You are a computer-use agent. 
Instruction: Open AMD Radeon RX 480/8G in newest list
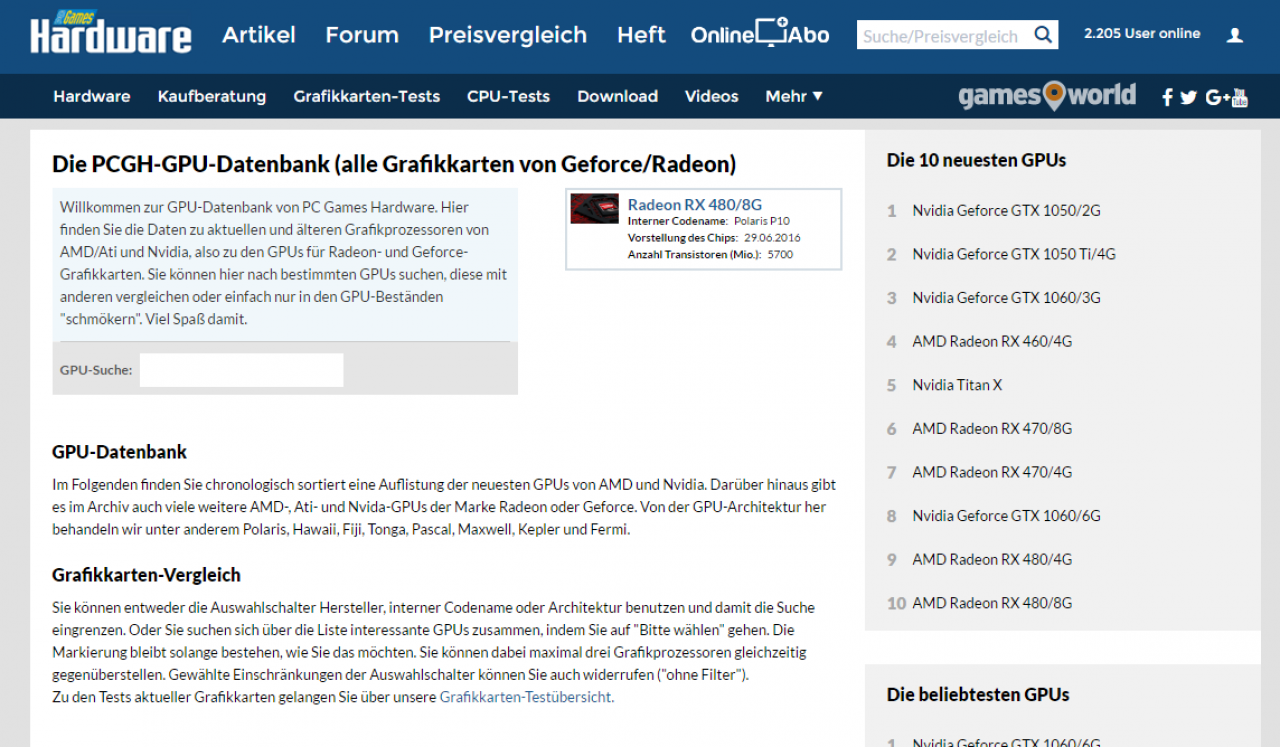(992, 603)
